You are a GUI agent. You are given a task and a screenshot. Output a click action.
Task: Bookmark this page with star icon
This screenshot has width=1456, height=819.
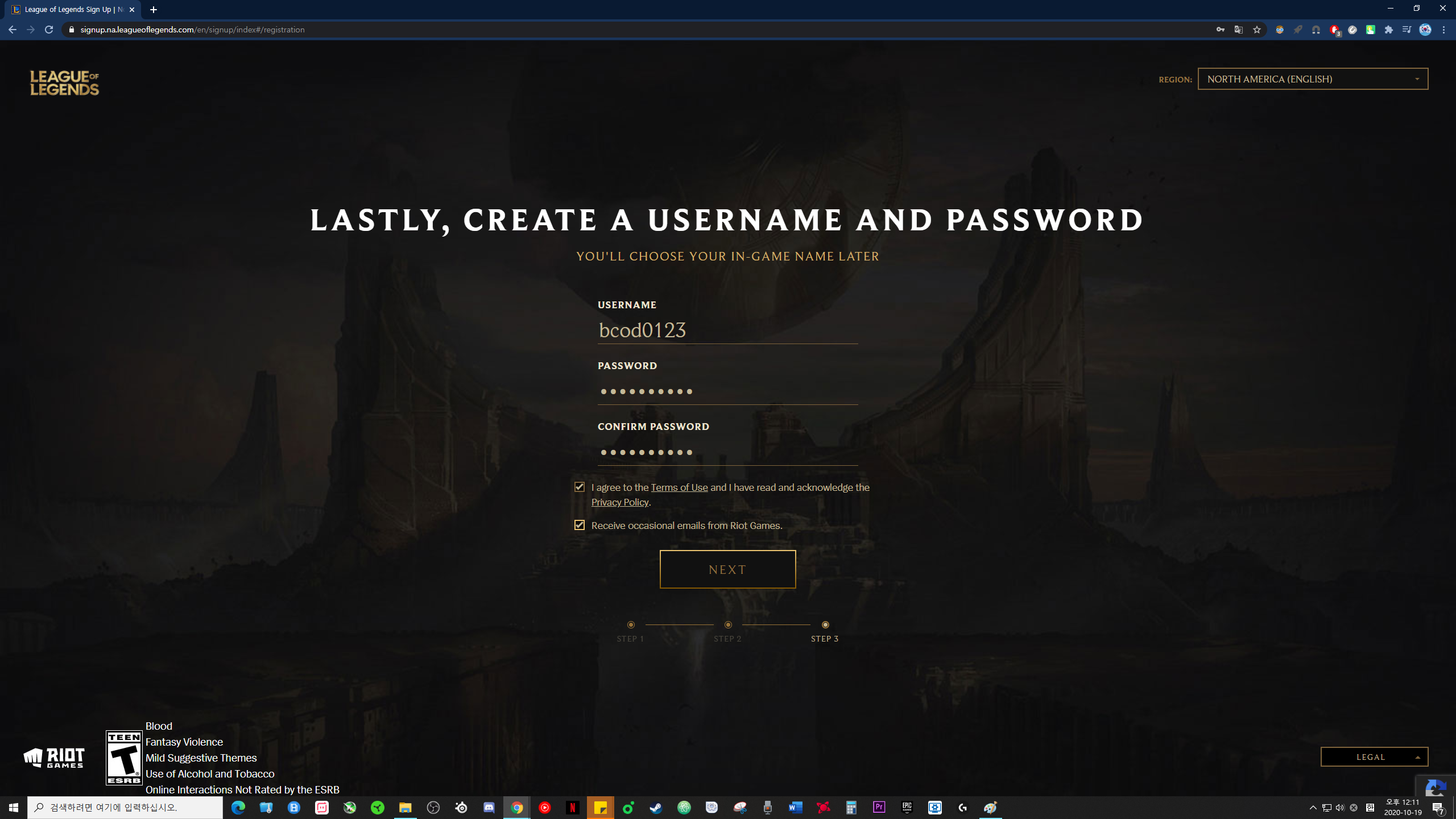[1257, 30]
